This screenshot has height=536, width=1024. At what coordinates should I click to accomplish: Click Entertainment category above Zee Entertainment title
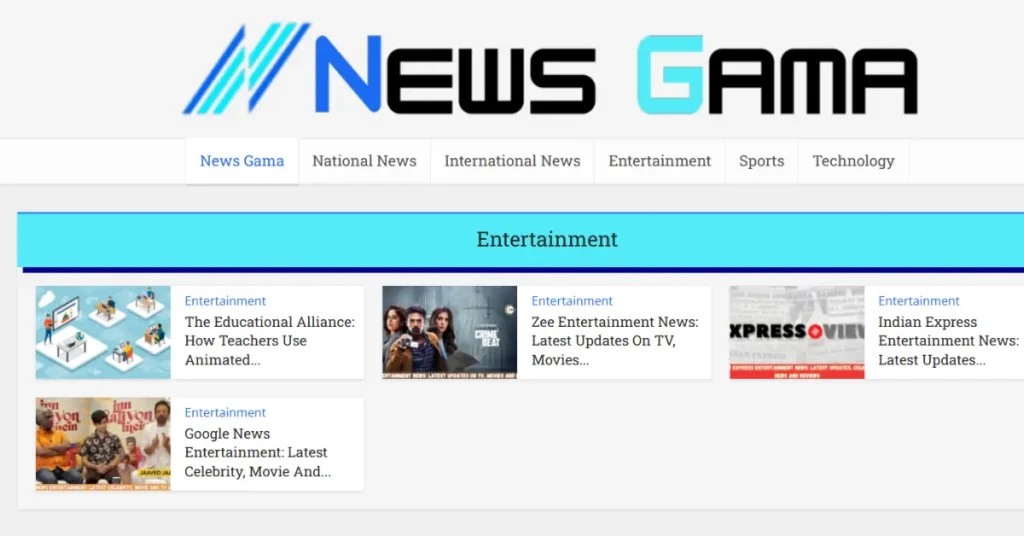click(572, 301)
